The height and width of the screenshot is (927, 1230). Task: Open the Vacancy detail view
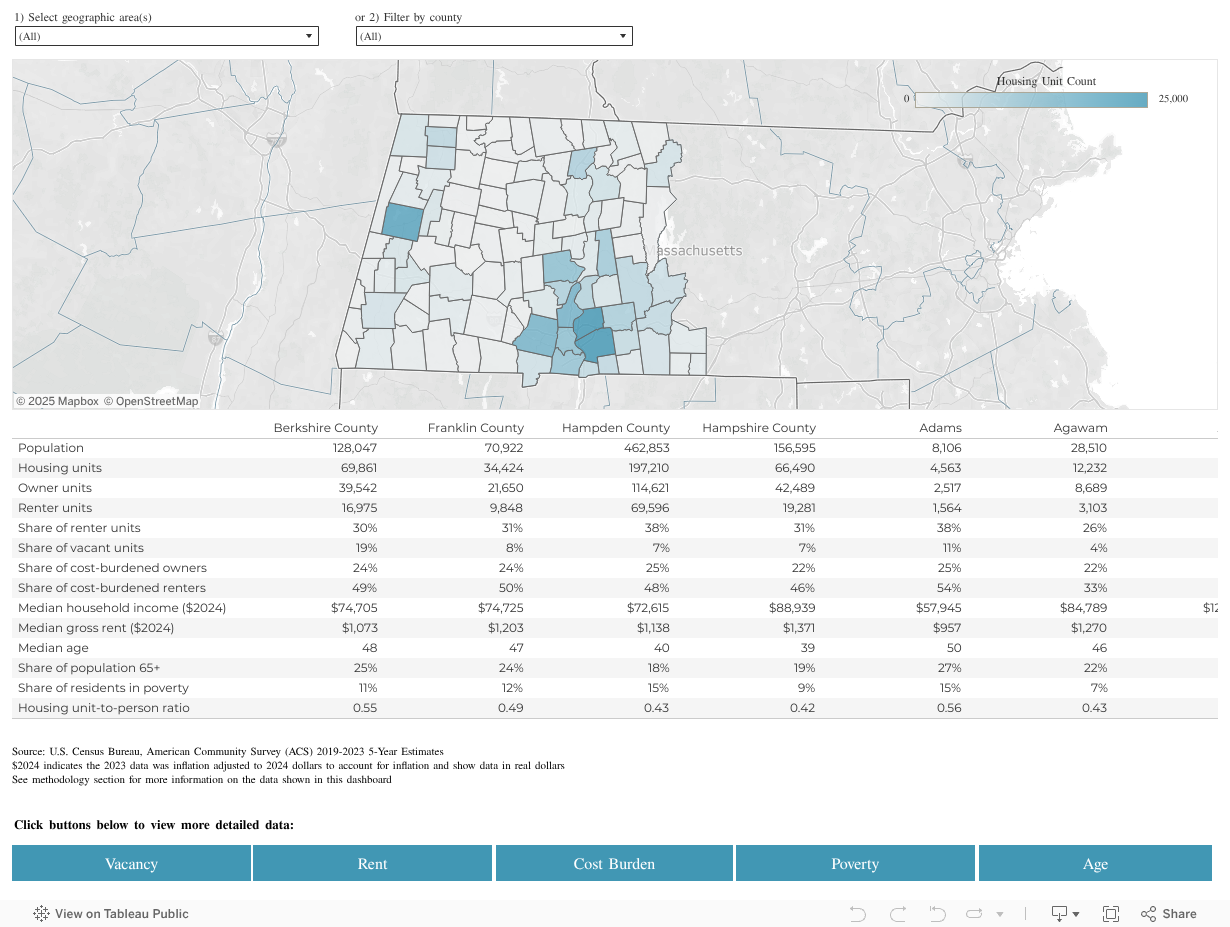[131, 863]
